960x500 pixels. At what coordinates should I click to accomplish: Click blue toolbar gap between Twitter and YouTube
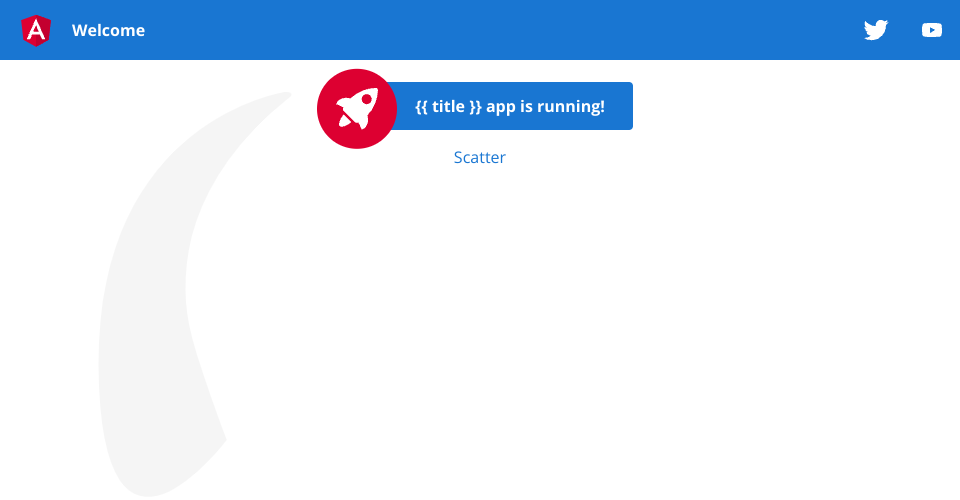click(905, 30)
